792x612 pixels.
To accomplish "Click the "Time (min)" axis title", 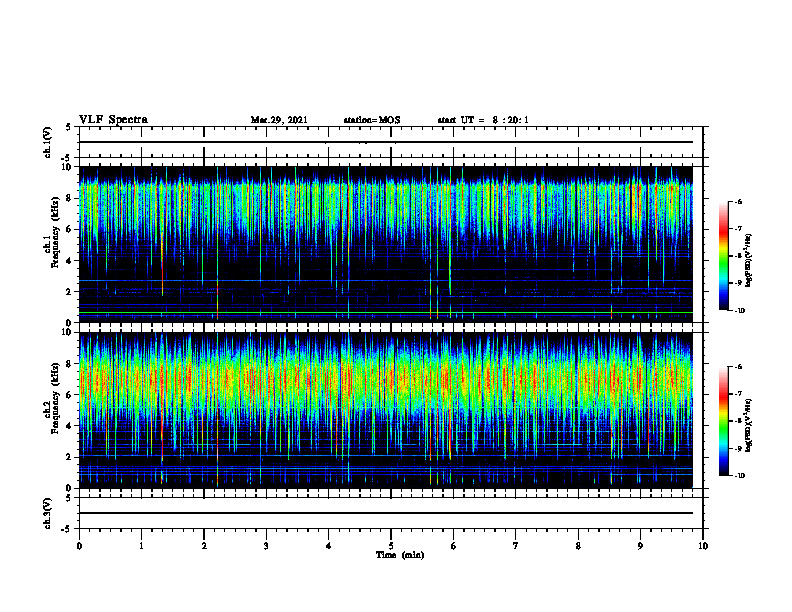I will click(x=400, y=555).
